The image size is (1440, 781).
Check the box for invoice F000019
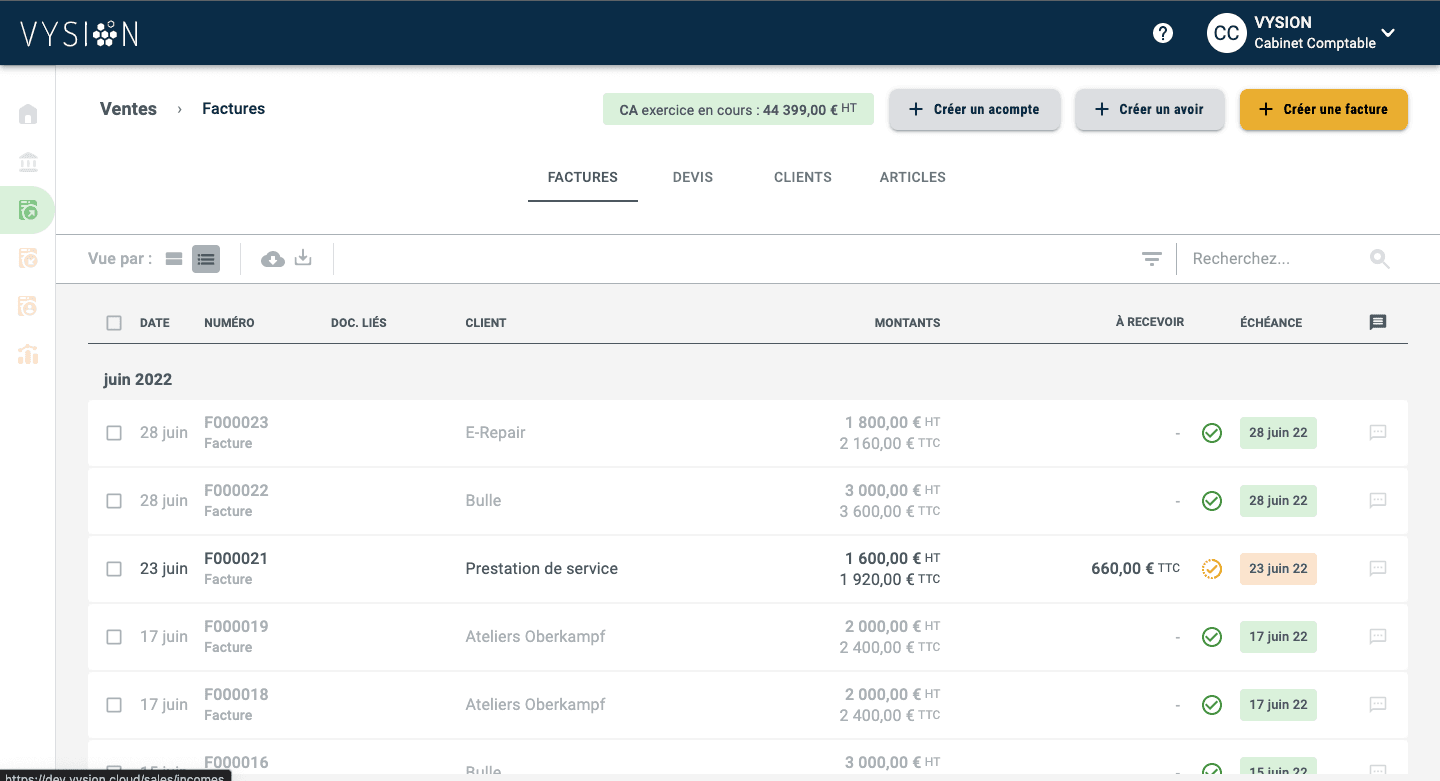point(114,637)
